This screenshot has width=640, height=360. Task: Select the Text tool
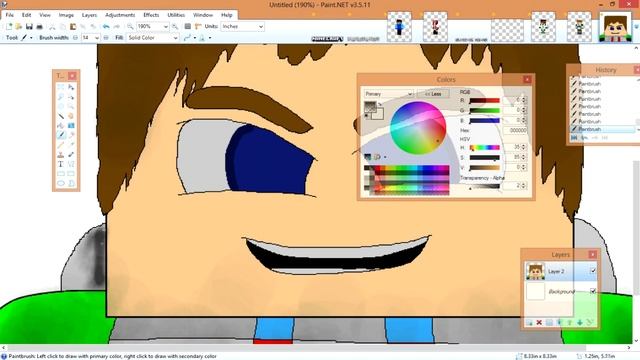coord(61,164)
